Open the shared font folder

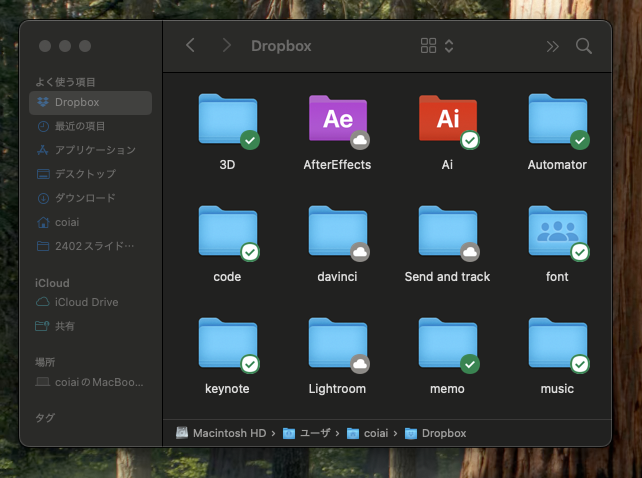(x=558, y=231)
